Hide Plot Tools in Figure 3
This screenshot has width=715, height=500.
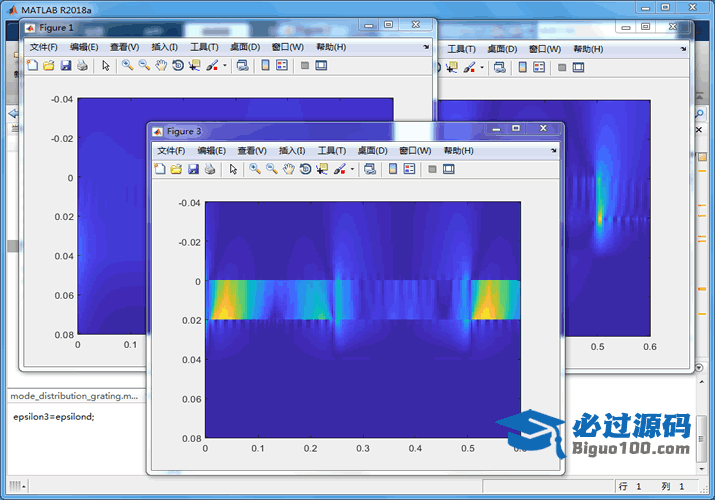pyautogui.click(x=432, y=169)
